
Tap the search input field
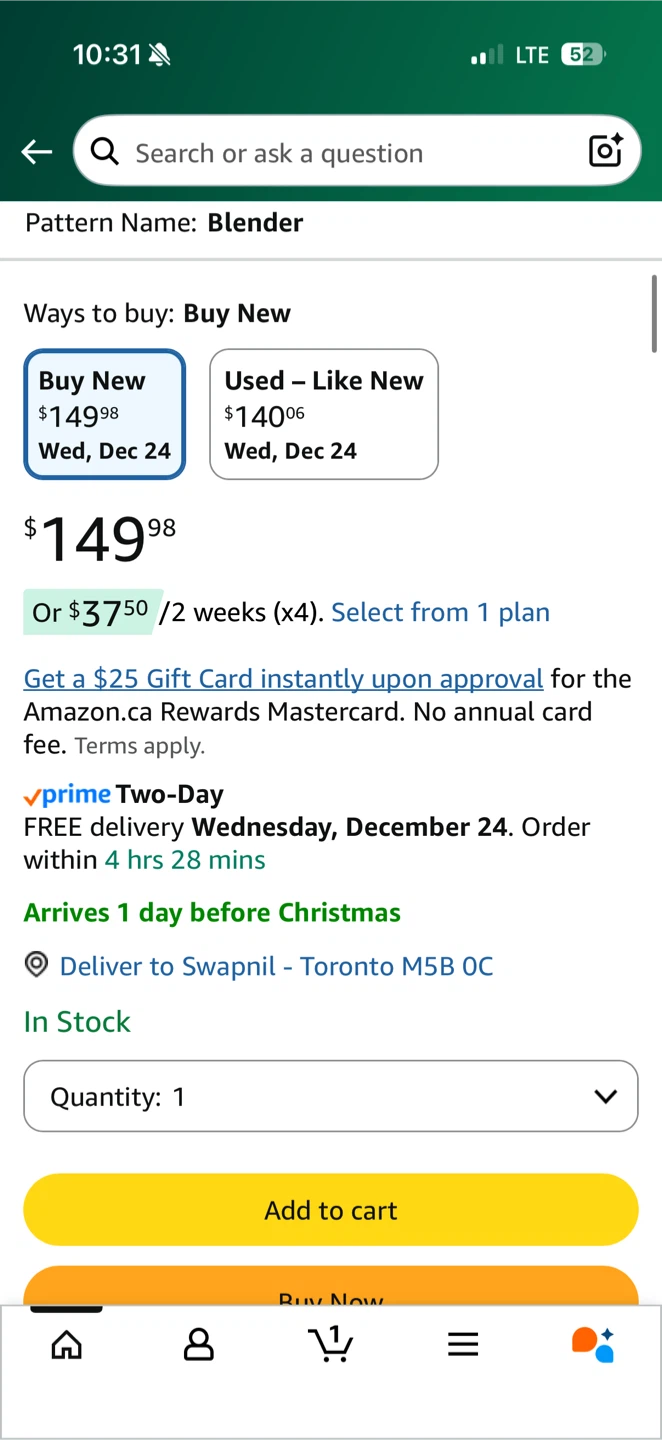350,153
